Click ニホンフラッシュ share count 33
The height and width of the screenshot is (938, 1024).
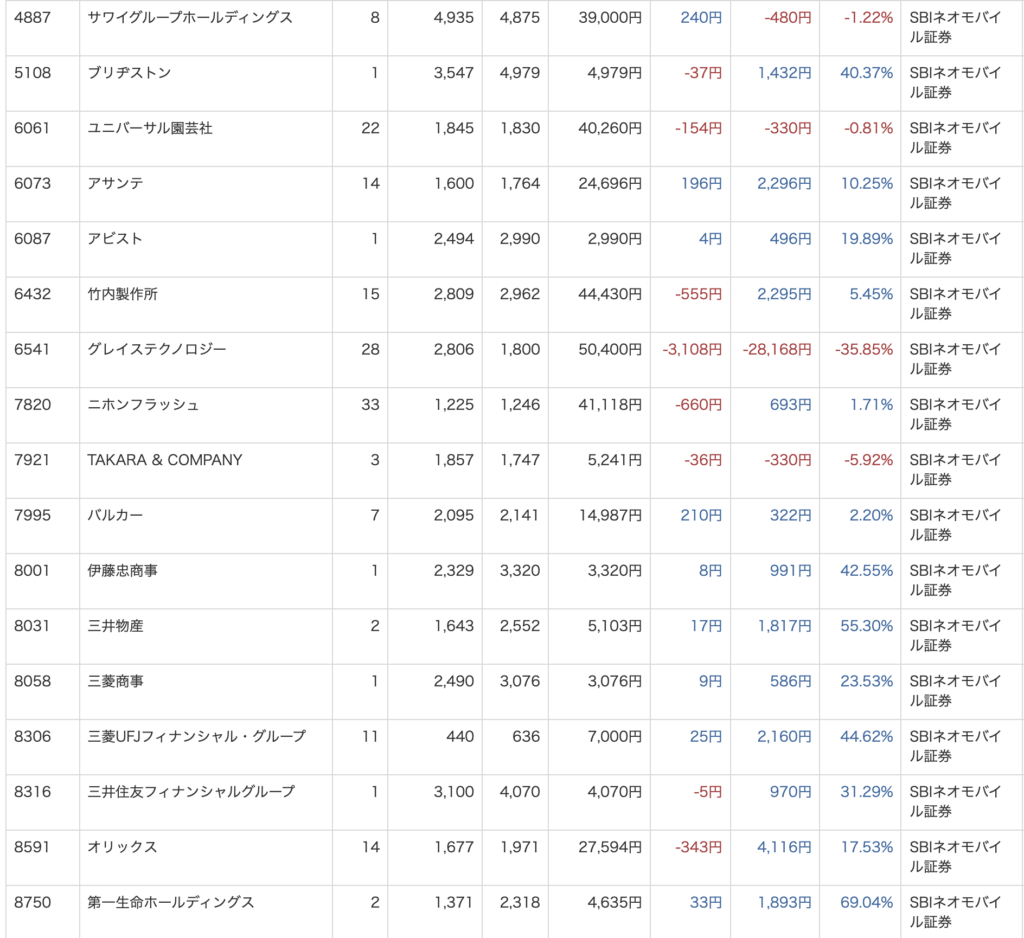pos(370,404)
